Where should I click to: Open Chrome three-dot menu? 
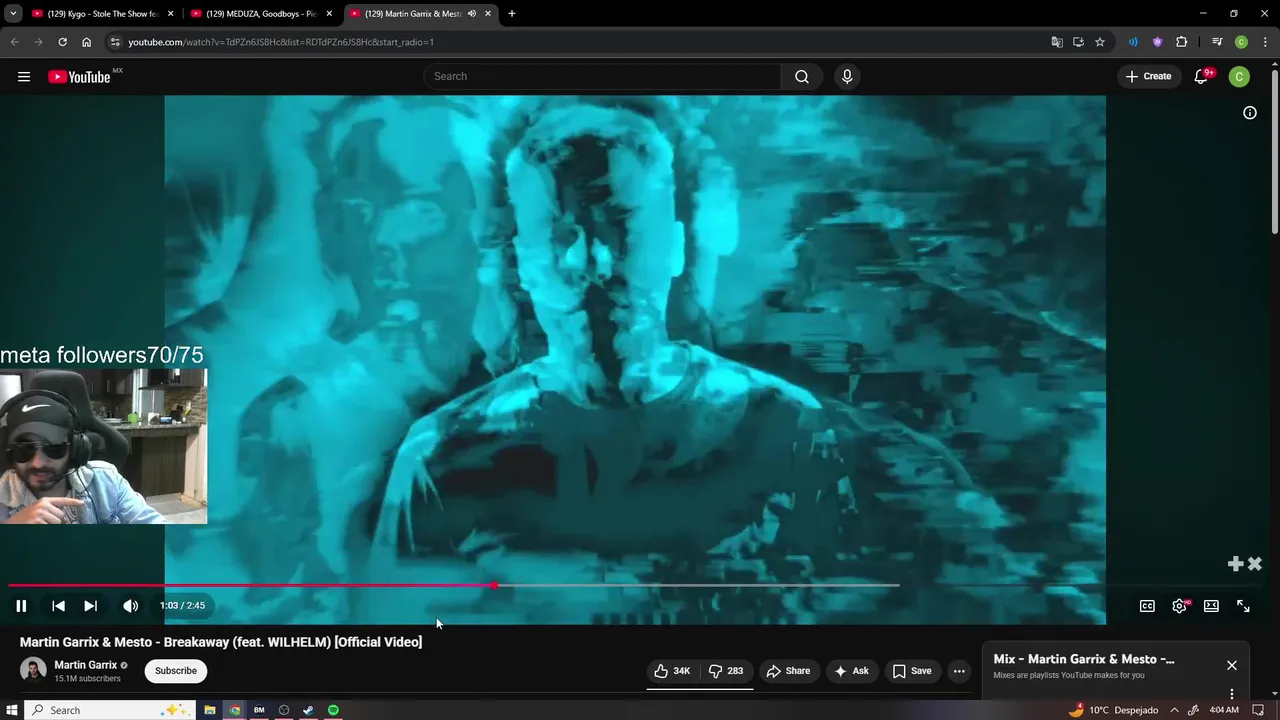click(1265, 42)
